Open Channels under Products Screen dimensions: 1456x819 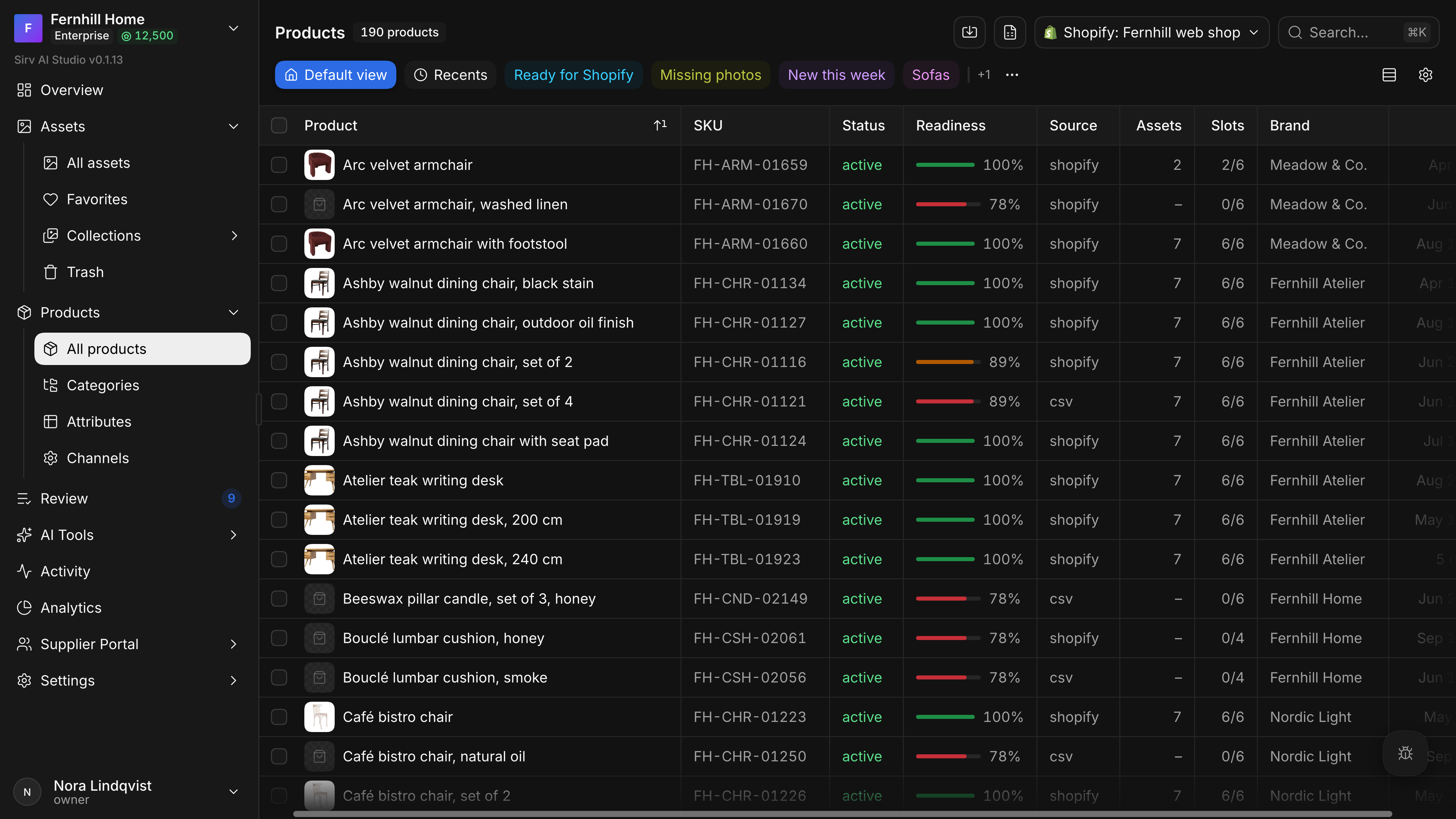tap(143, 458)
